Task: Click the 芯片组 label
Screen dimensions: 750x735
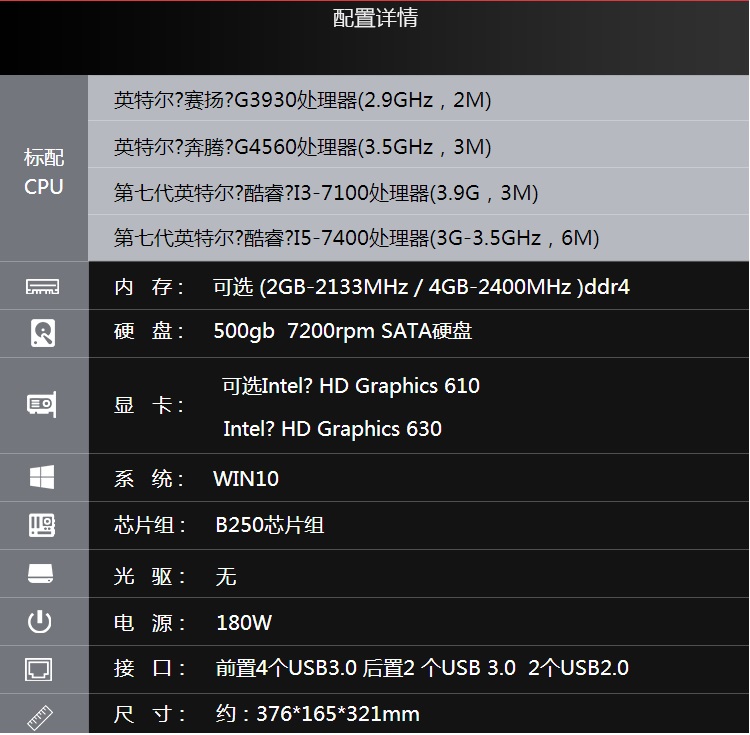Action: [x=149, y=525]
